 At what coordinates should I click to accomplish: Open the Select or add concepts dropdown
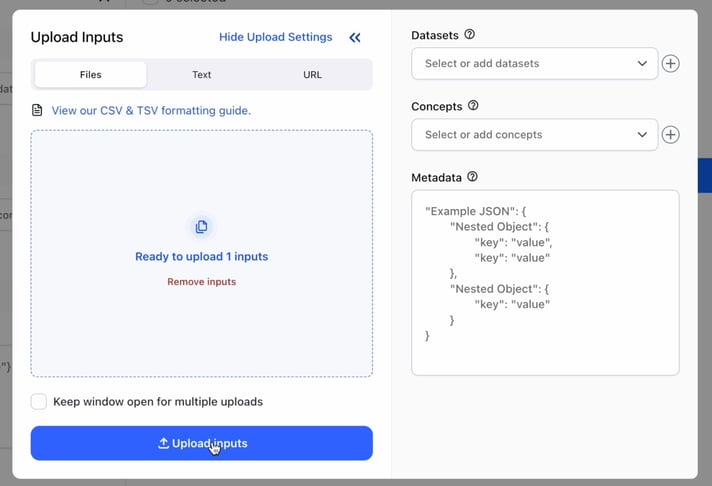tap(534, 134)
